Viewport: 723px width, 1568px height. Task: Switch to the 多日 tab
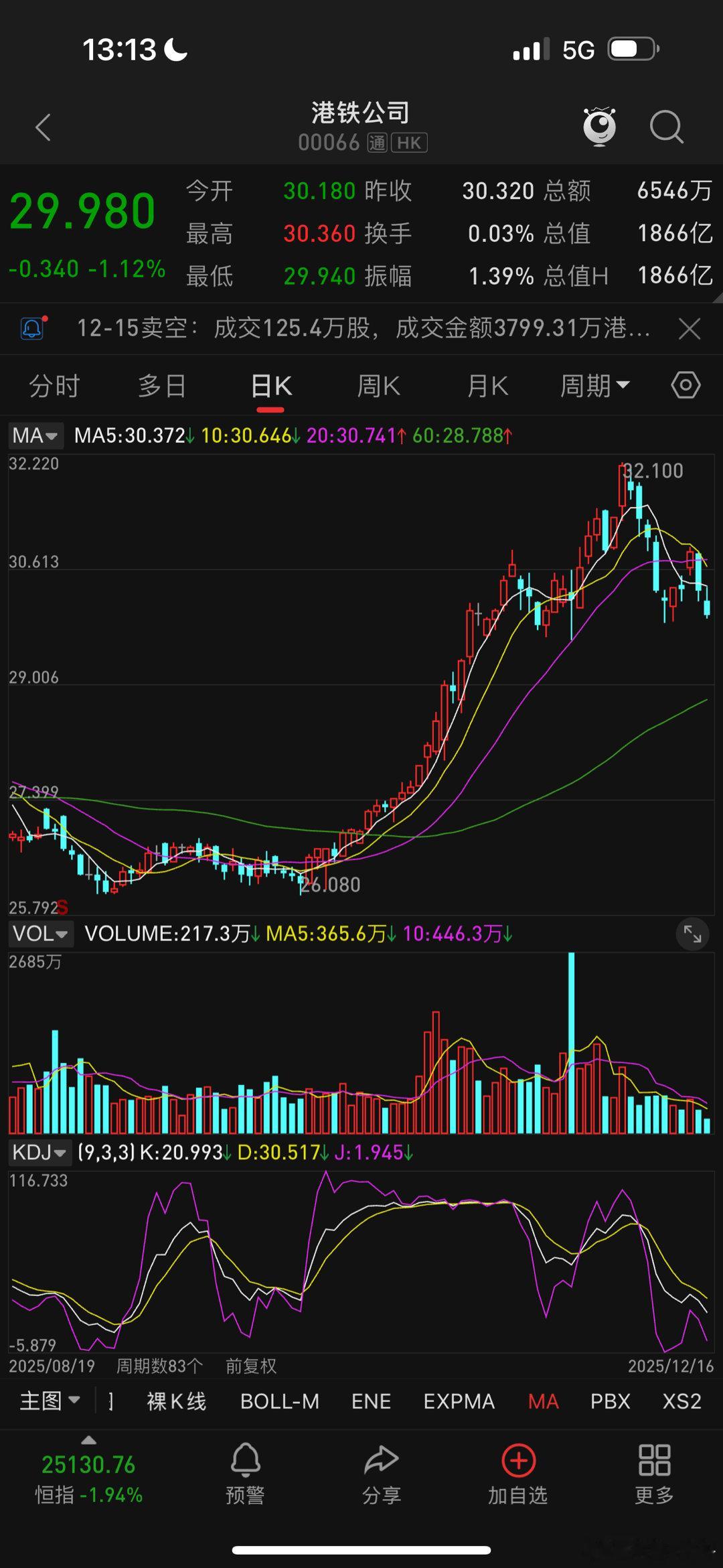162,386
